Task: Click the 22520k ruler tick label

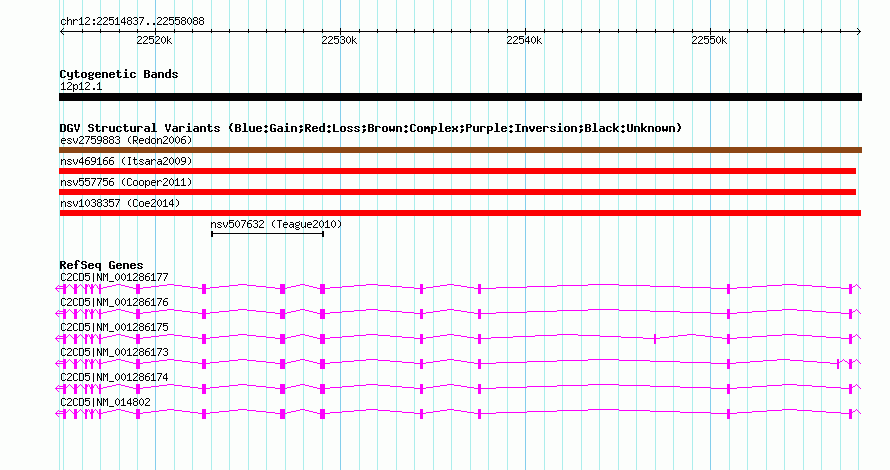Action: pyautogui.click(x=154, y=40)
